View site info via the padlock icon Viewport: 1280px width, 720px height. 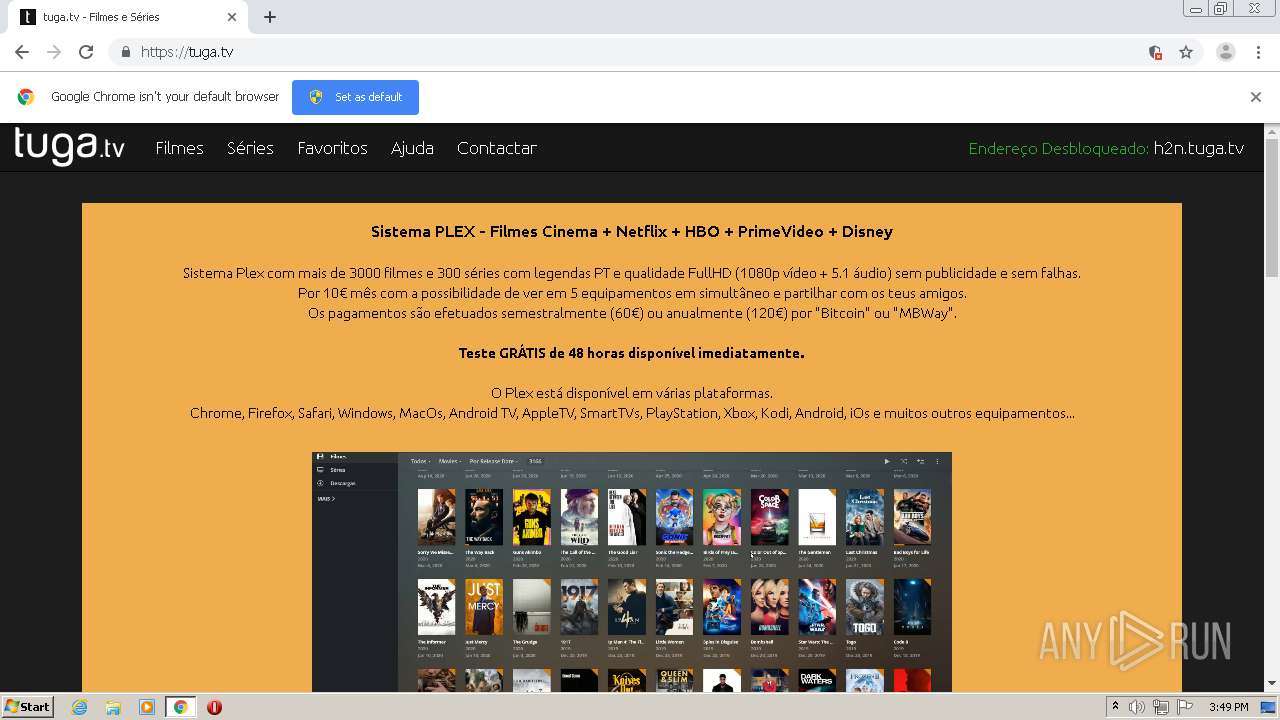coord(125,52)
